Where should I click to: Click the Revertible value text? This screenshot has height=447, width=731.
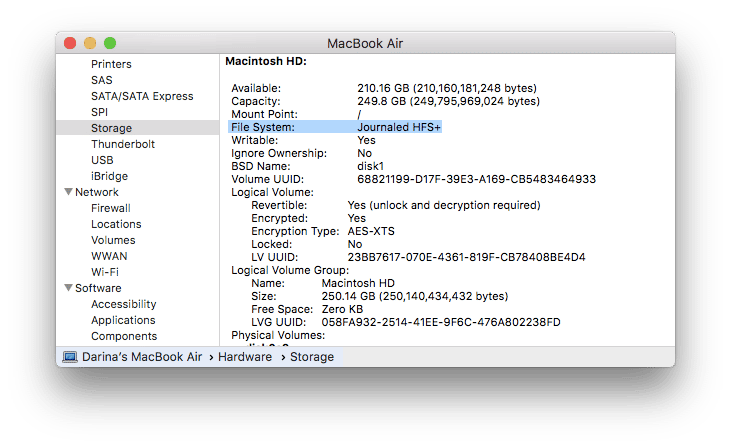[x=444, y=205]
